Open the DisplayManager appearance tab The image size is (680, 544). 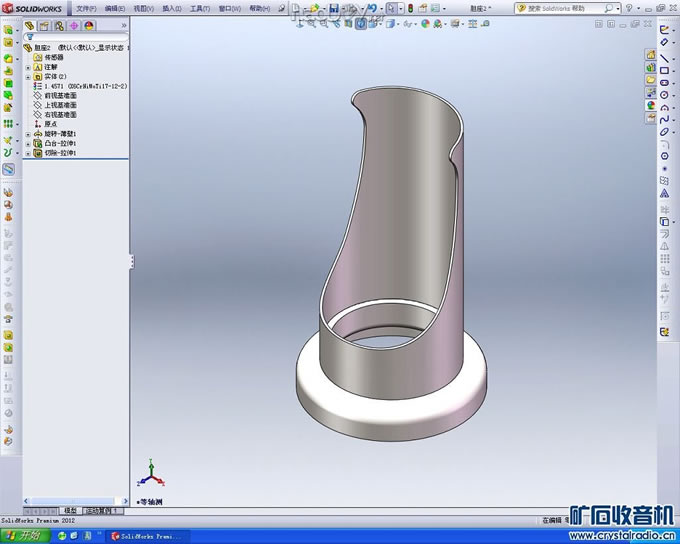point(89,26)
